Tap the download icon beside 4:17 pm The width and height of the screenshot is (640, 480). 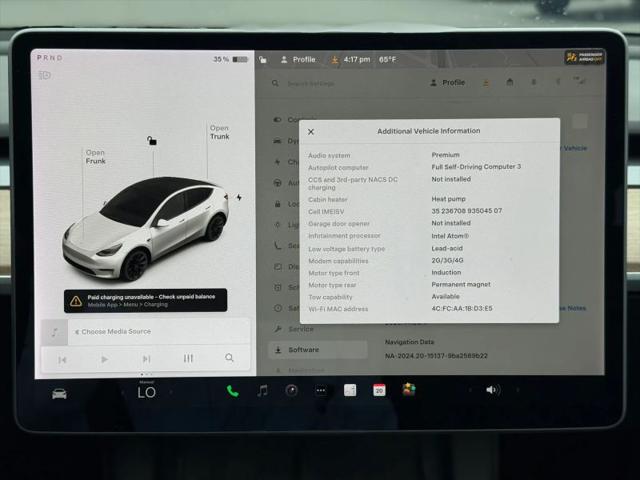coord(334,60)
